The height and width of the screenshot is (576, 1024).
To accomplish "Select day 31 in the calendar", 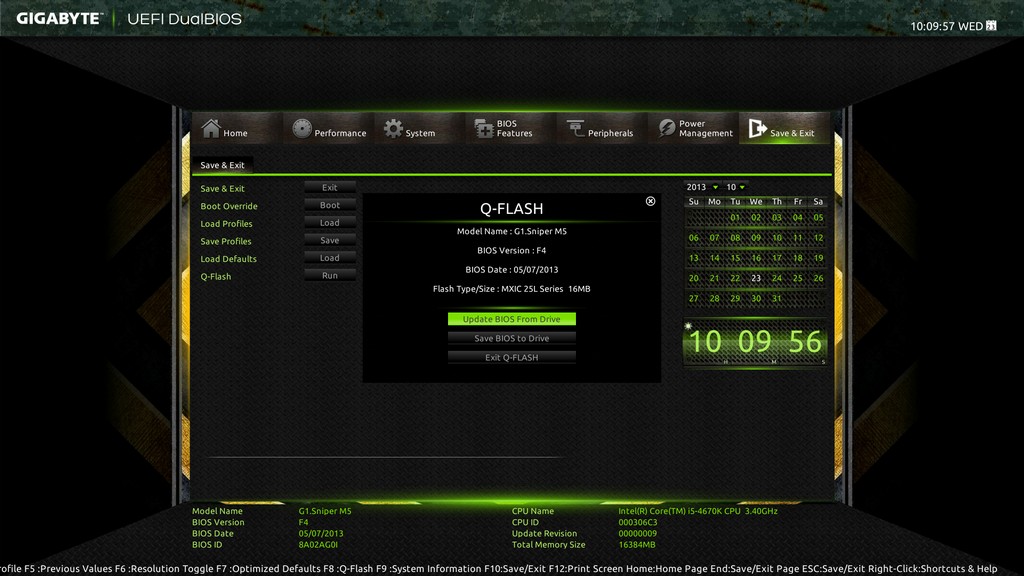I will 776,298.
